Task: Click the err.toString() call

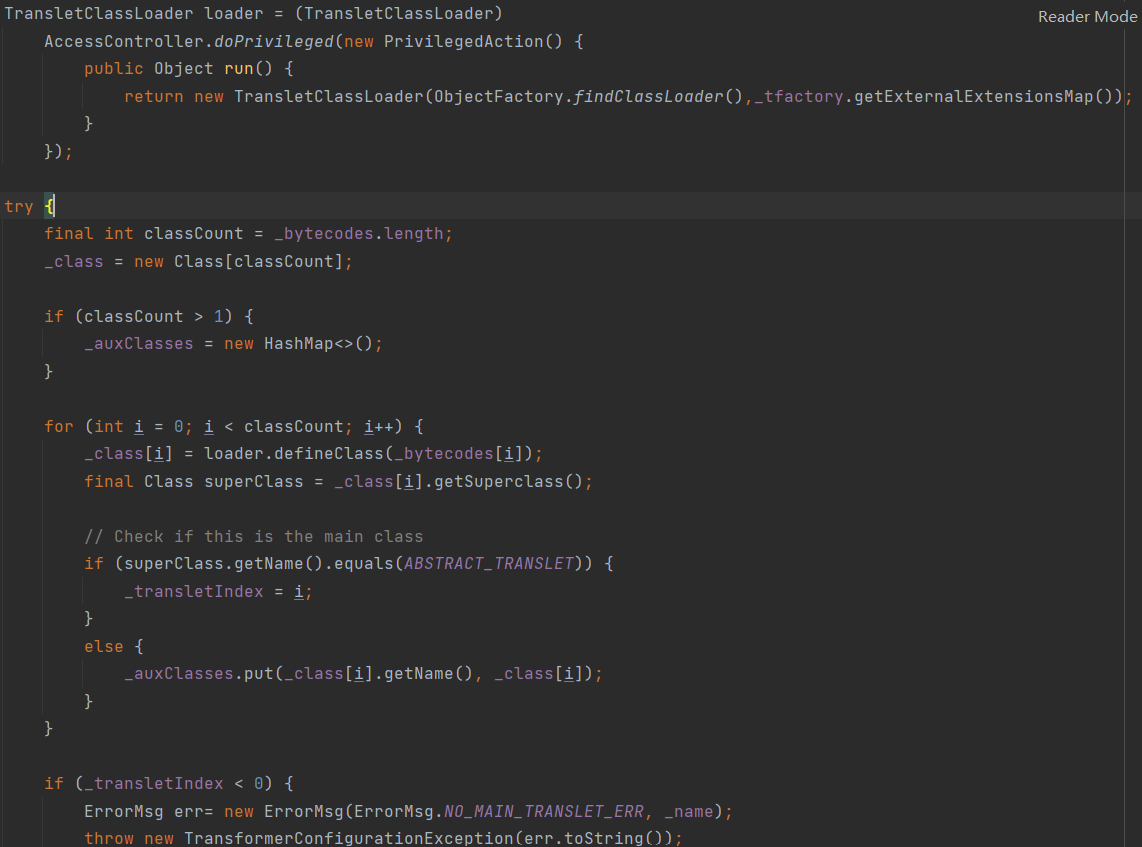Action: (619, 838)
